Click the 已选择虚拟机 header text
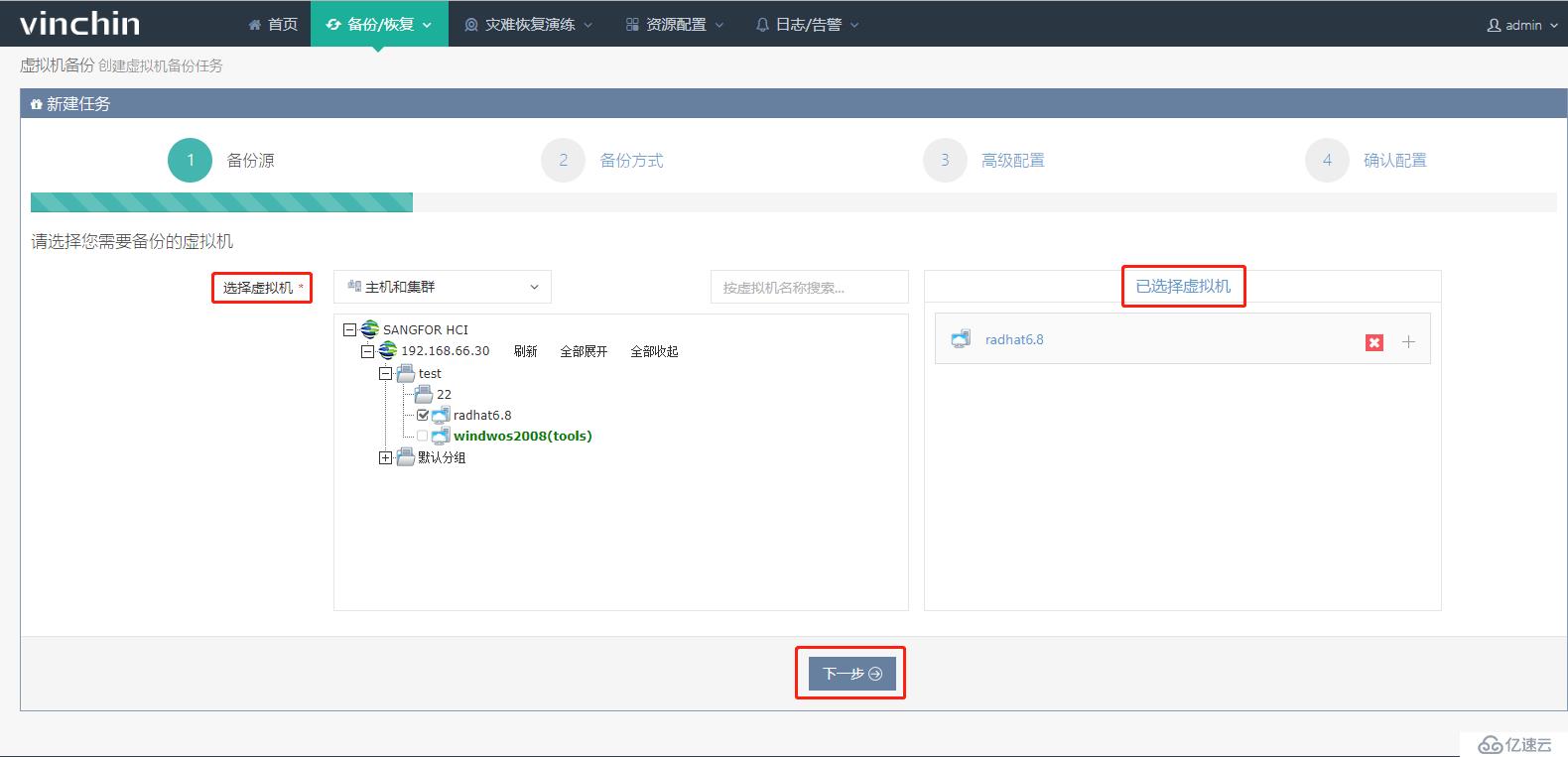This screenshot has height=757, width=1568. 1183,286
